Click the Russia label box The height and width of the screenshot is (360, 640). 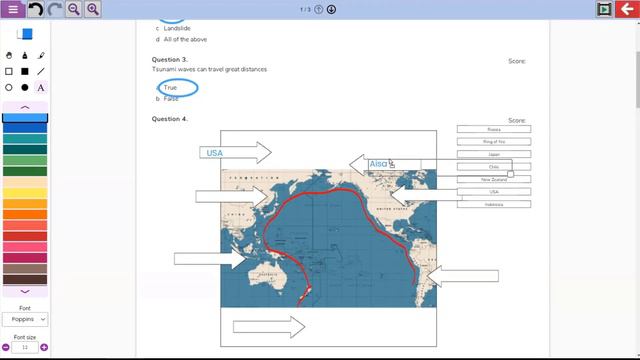pyautogui.click(x=494, y=129)
